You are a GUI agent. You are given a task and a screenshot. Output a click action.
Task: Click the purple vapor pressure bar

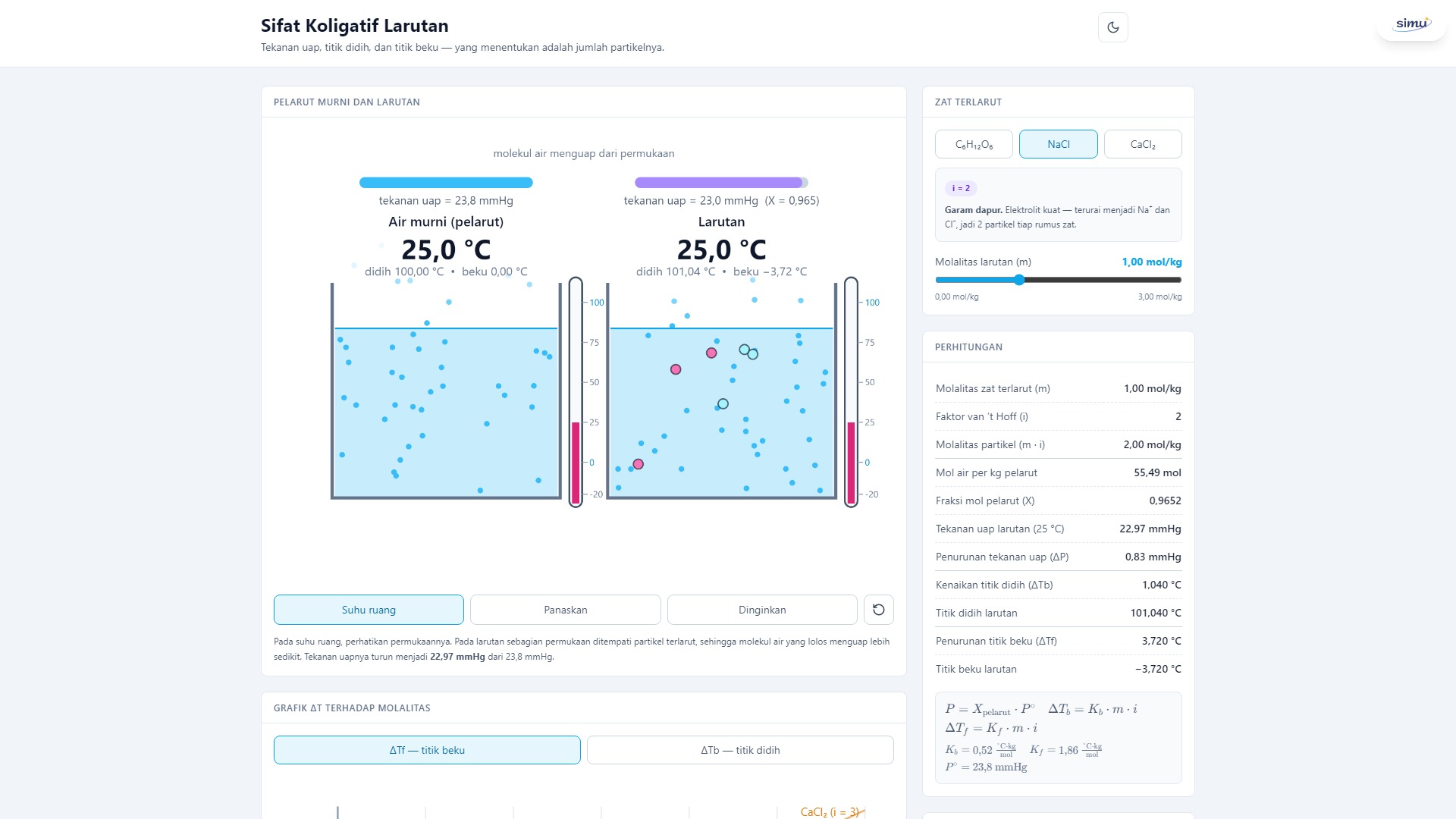coord(721,183)
